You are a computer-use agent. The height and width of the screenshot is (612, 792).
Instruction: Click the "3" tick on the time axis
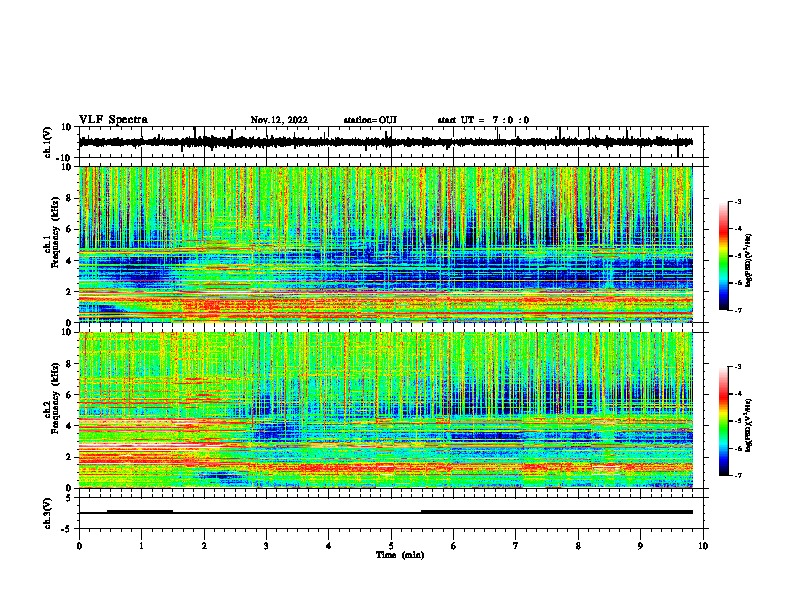[266, 546]
